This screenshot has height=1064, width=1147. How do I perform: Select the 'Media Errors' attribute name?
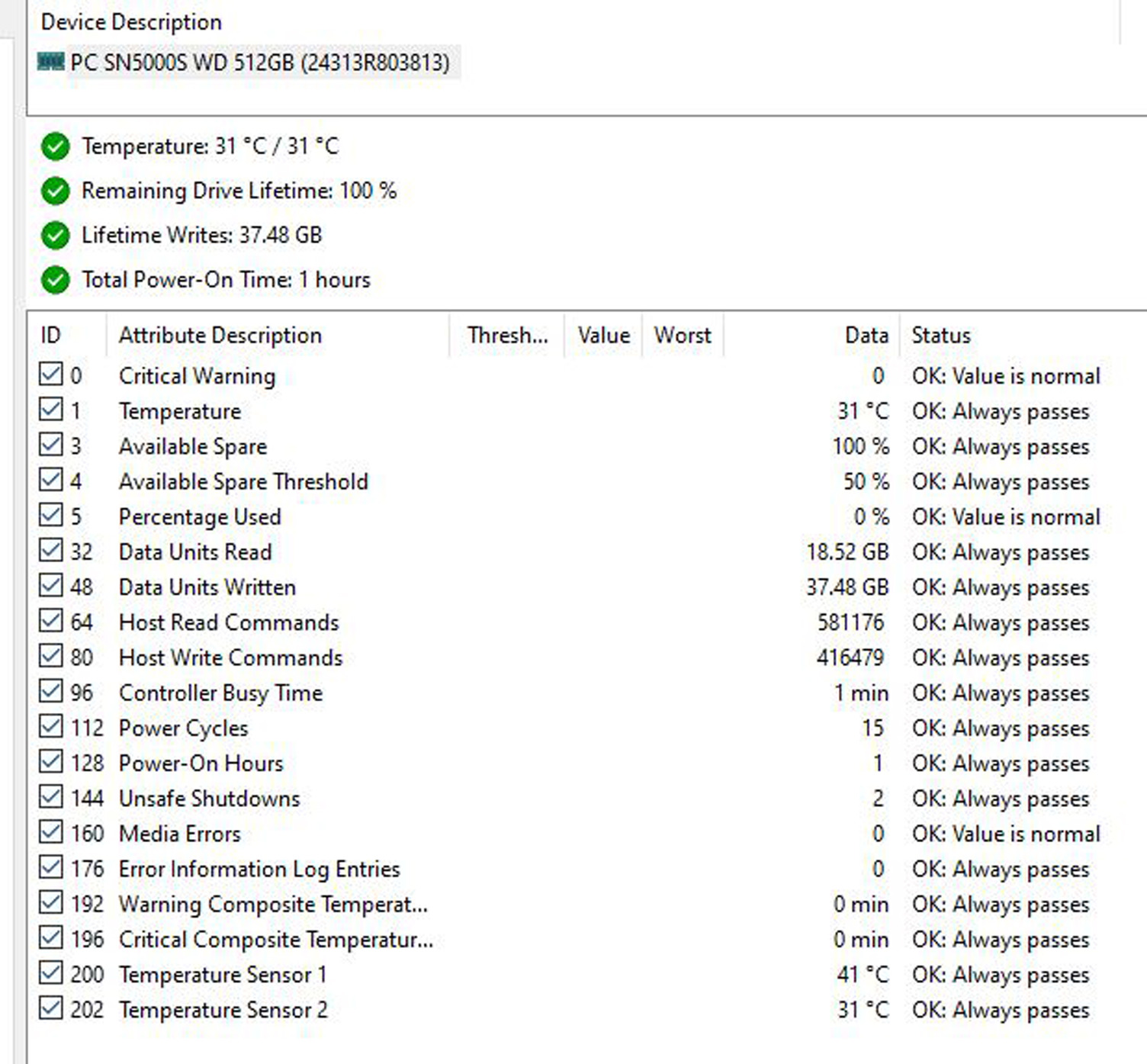179,834
